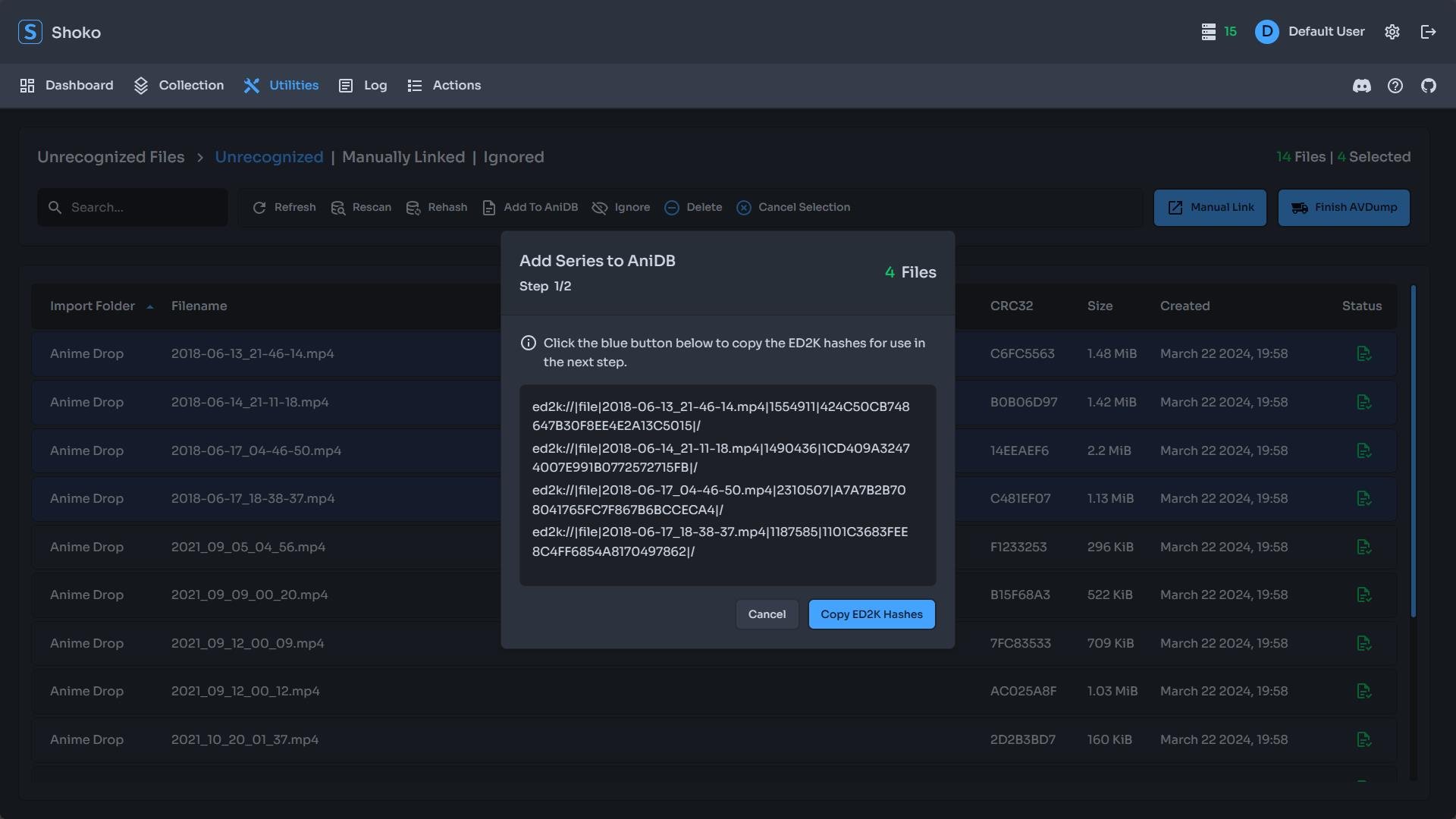Click status icon for 2018-06-13_21-46-14.mp4 row
Image resolution: width=1456 pixels, height=819 pixels.
tap(1363, 354)
